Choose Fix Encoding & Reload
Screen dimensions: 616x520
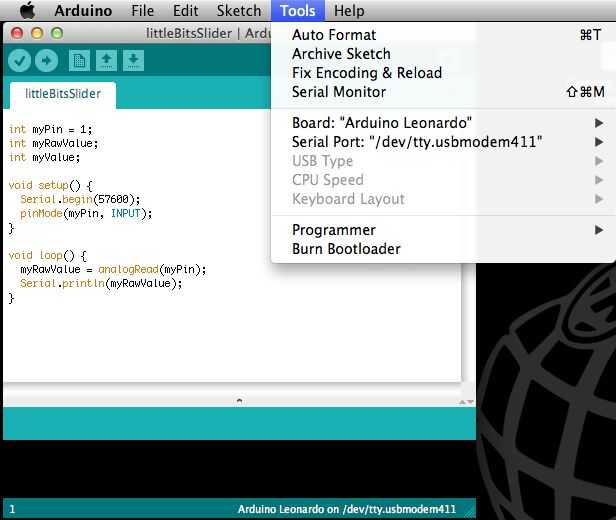coord(443,73)
